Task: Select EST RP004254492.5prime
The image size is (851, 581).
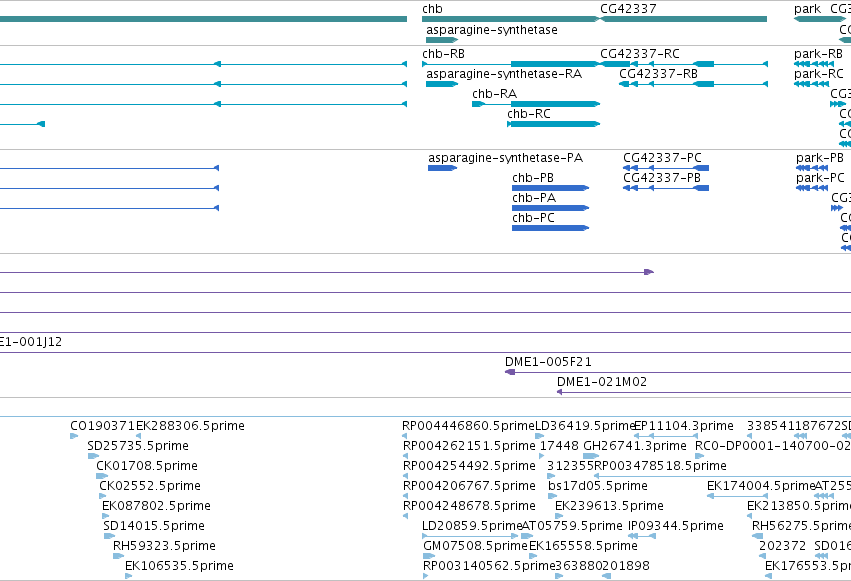Action: coord(405,476)
